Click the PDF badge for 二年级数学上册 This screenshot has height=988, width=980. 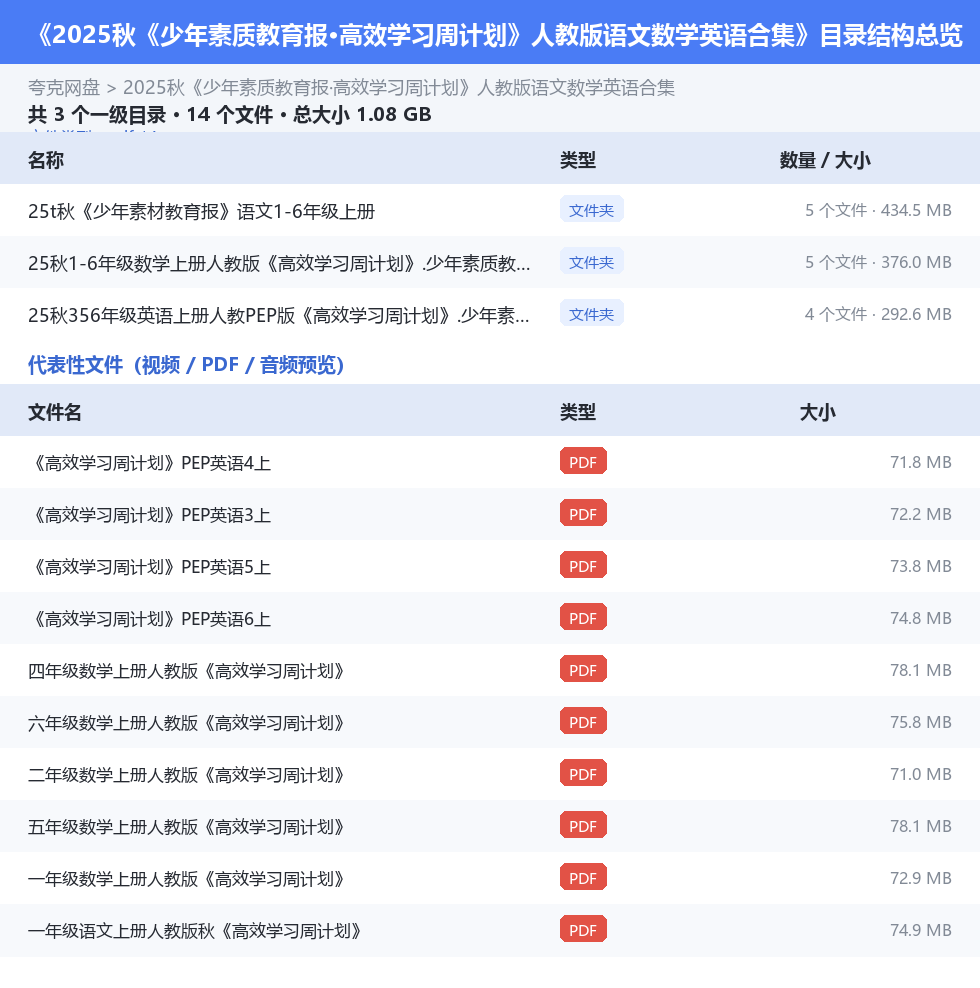click(x=583, y=774)
